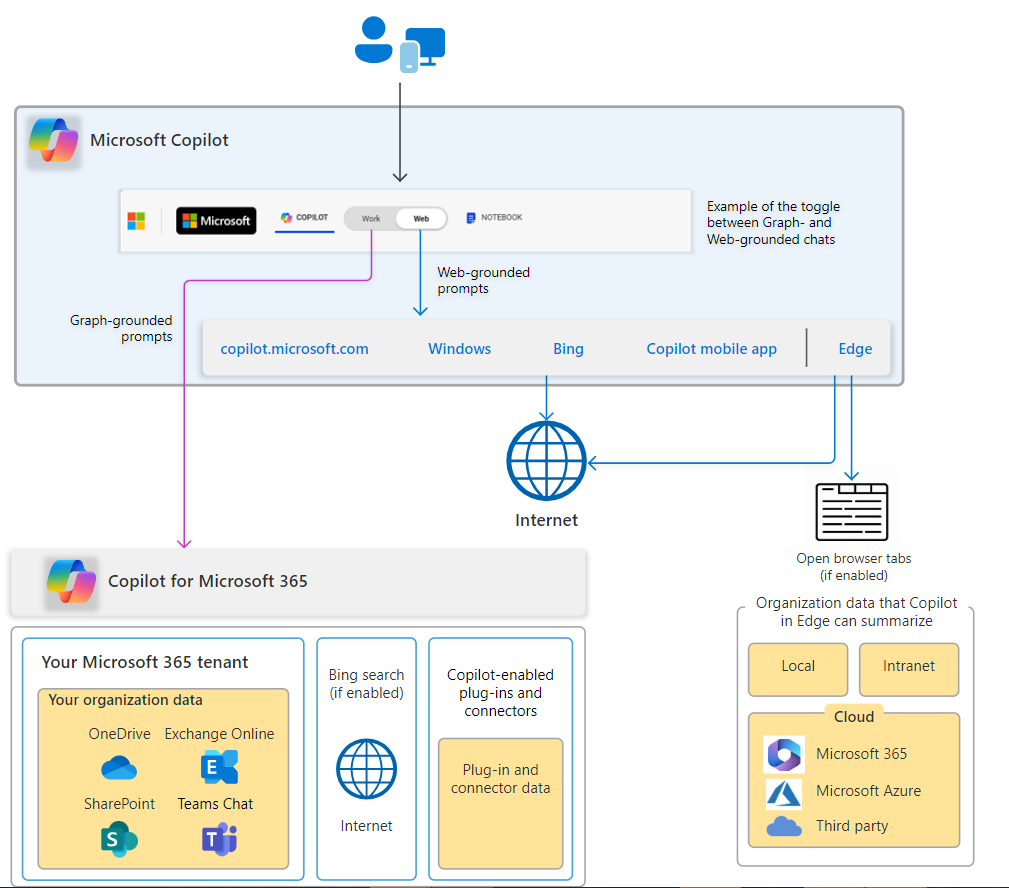Screen dimensions: 1009x888
Task: Open the copilot.microsoft.com link
Action: click(x=295, y=349)
